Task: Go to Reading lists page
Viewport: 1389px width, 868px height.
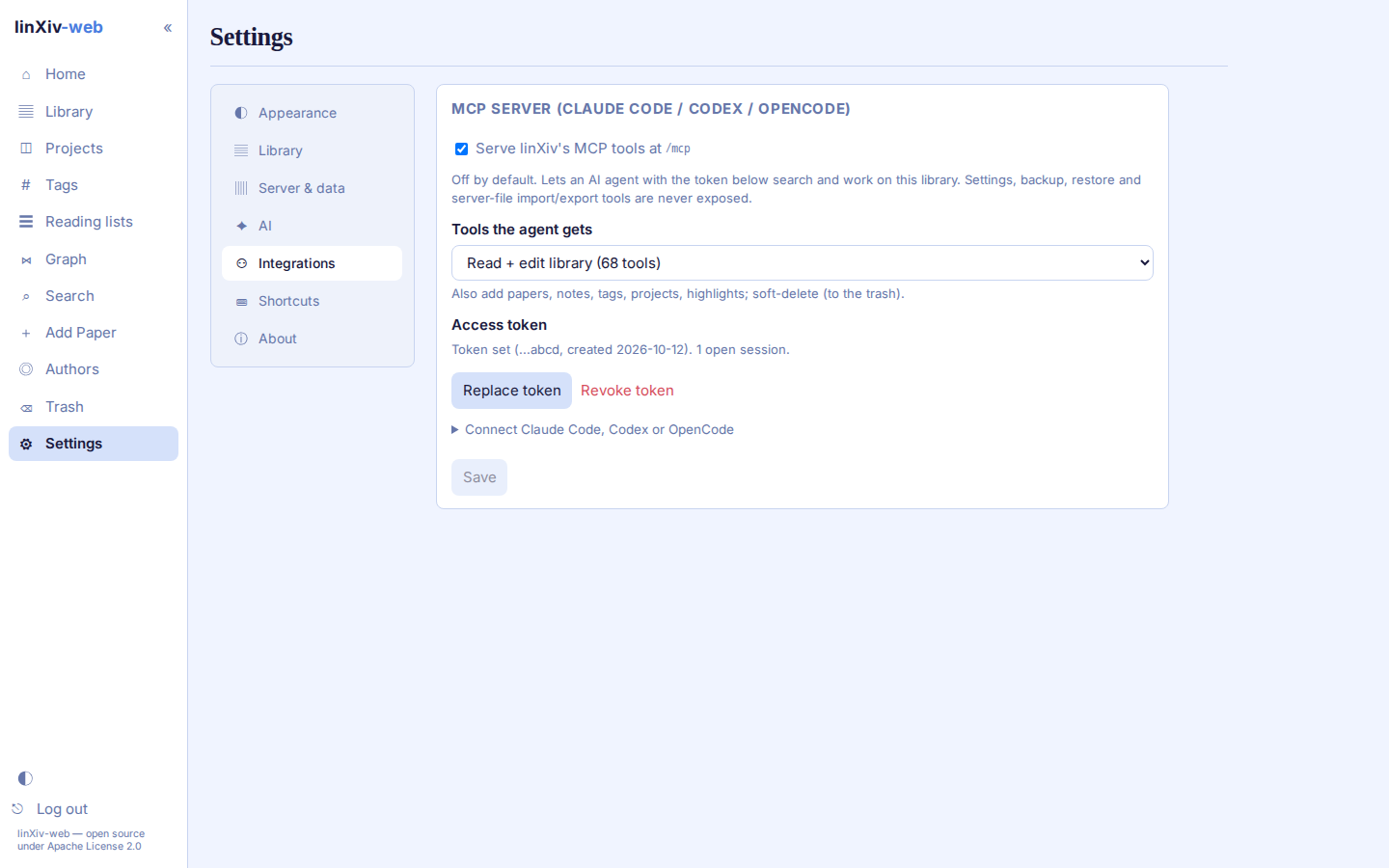Action: coord(94,222)
